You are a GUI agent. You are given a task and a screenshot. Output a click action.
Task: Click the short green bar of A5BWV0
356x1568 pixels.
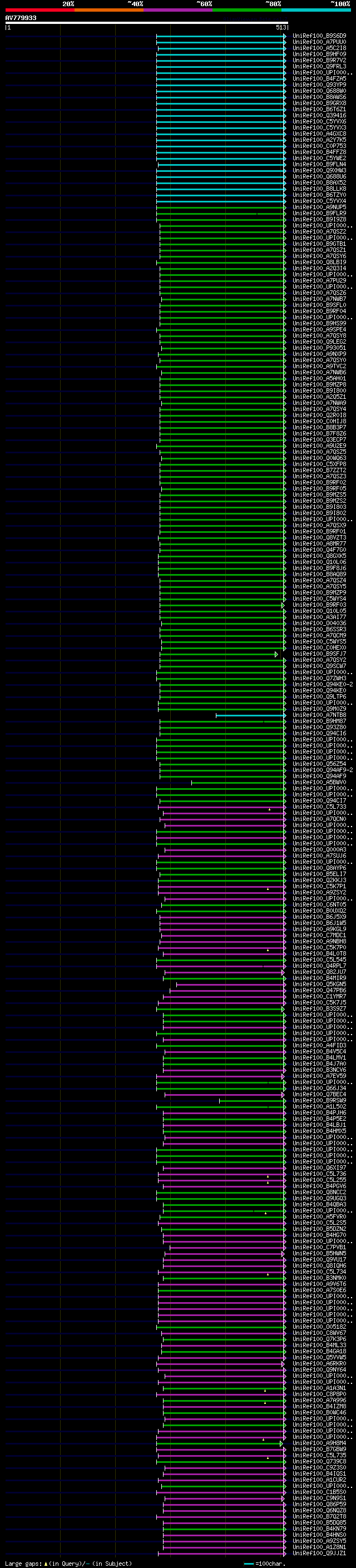[239, 783]
